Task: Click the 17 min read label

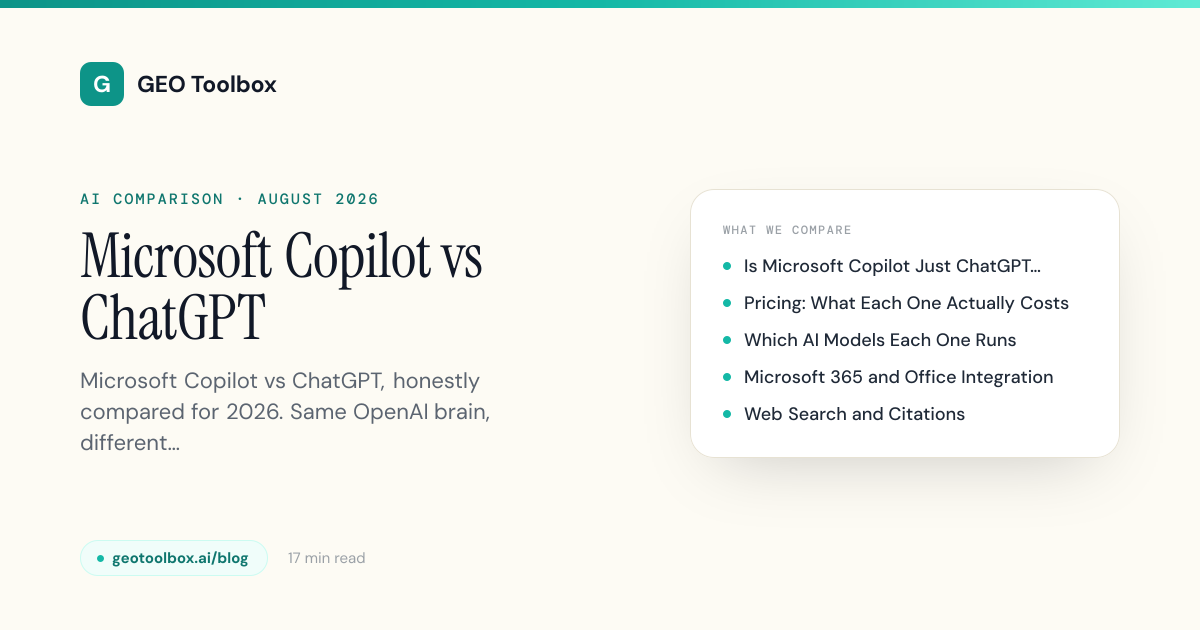Action: [327, 558]
